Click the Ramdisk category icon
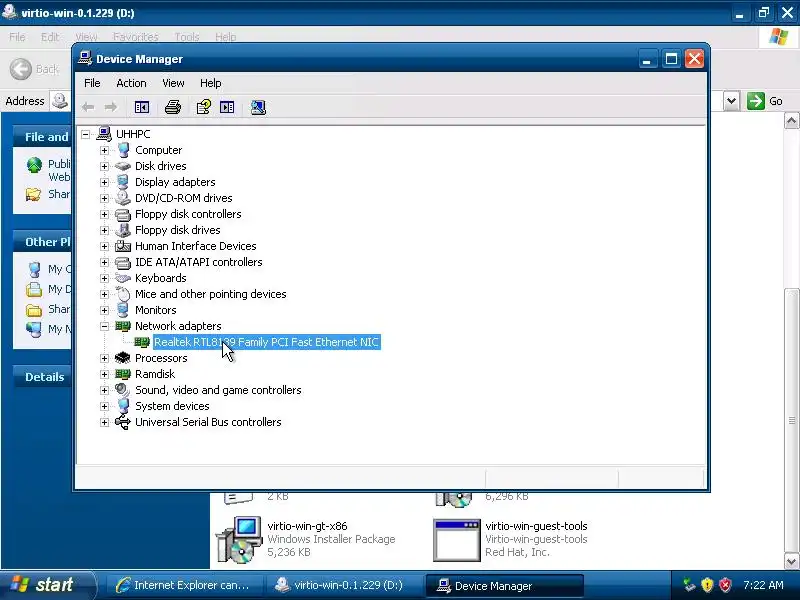The image size is (800, 600). click(123, 374)
